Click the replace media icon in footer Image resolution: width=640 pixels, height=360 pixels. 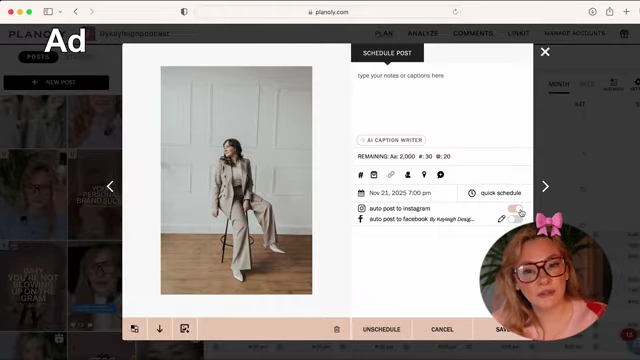pyautogui.click(x=135, y=329)
